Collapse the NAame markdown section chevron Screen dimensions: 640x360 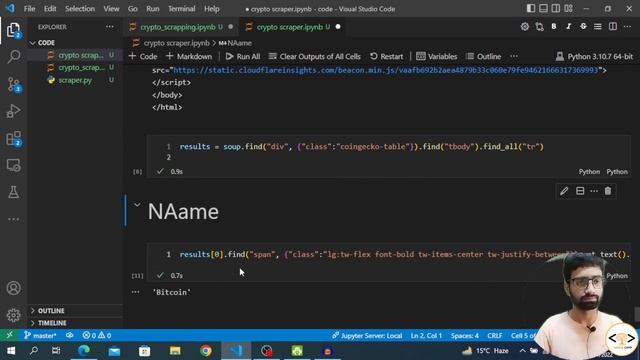click(137, 205)
